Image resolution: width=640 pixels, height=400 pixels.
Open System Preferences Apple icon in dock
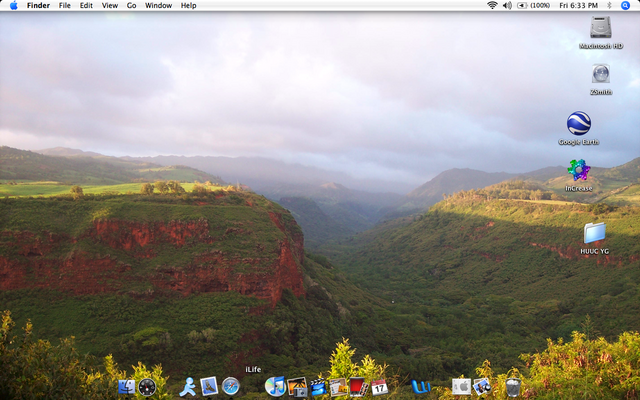(462, 387)
